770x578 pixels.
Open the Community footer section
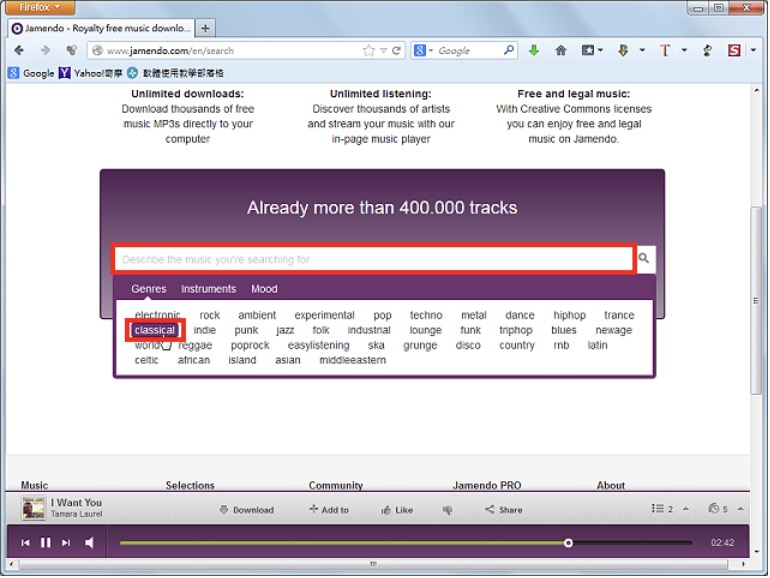pos(335,485)
